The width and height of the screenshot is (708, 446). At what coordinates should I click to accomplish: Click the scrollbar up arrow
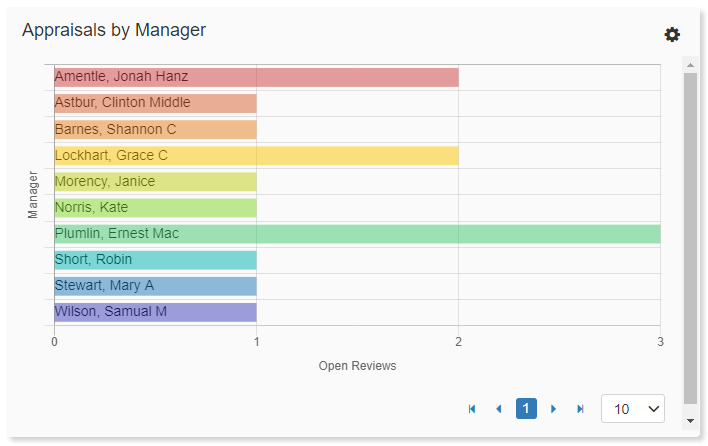tap(690, 64)
